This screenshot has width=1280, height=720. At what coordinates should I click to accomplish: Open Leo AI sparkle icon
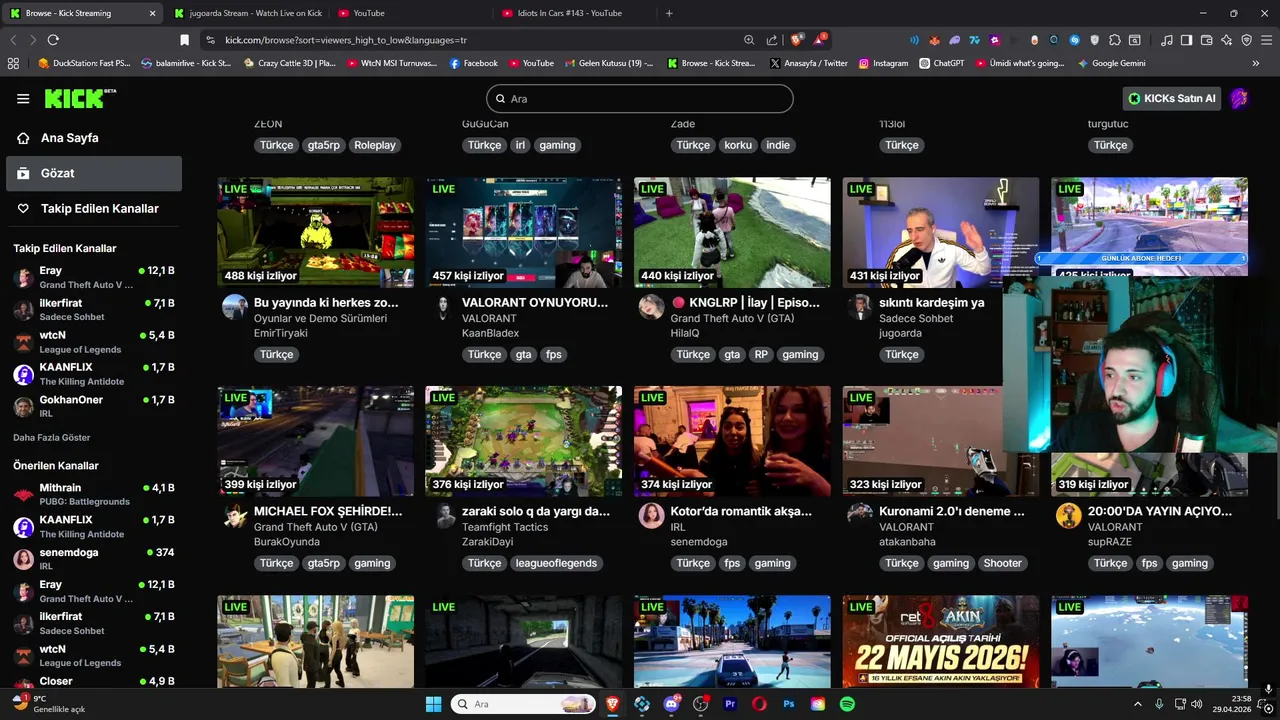[x=1227, y=40]
